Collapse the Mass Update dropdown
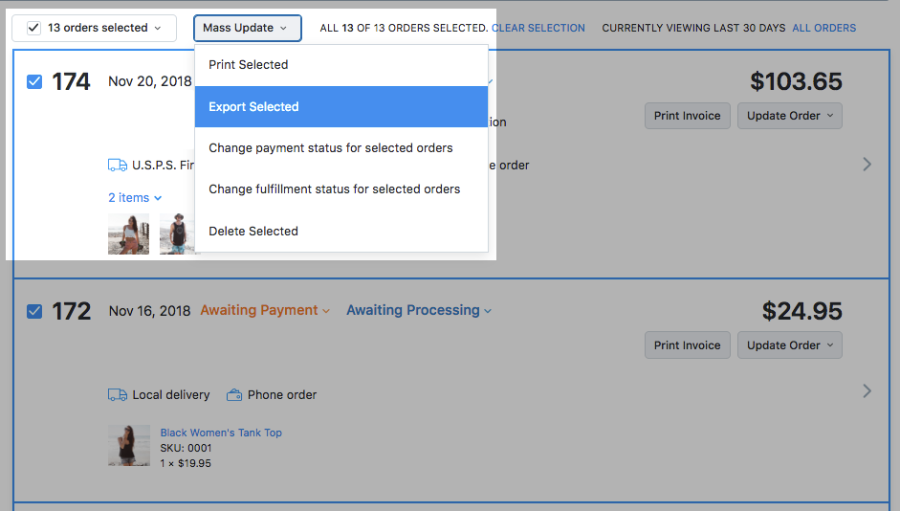900x511 pixels. tap(246, 28)
